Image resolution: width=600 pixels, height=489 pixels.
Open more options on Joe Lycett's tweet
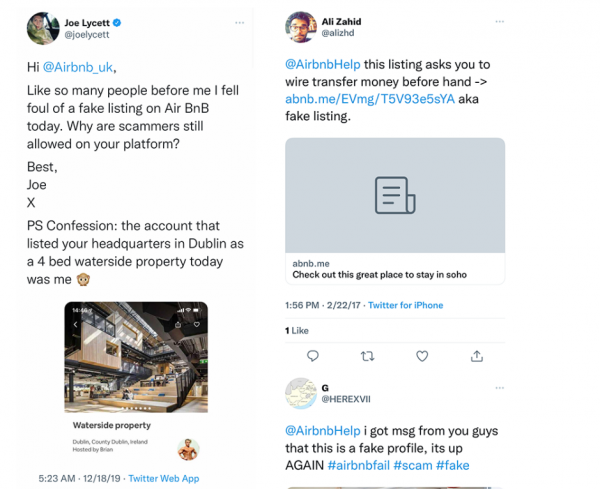(x=239, y=21)
